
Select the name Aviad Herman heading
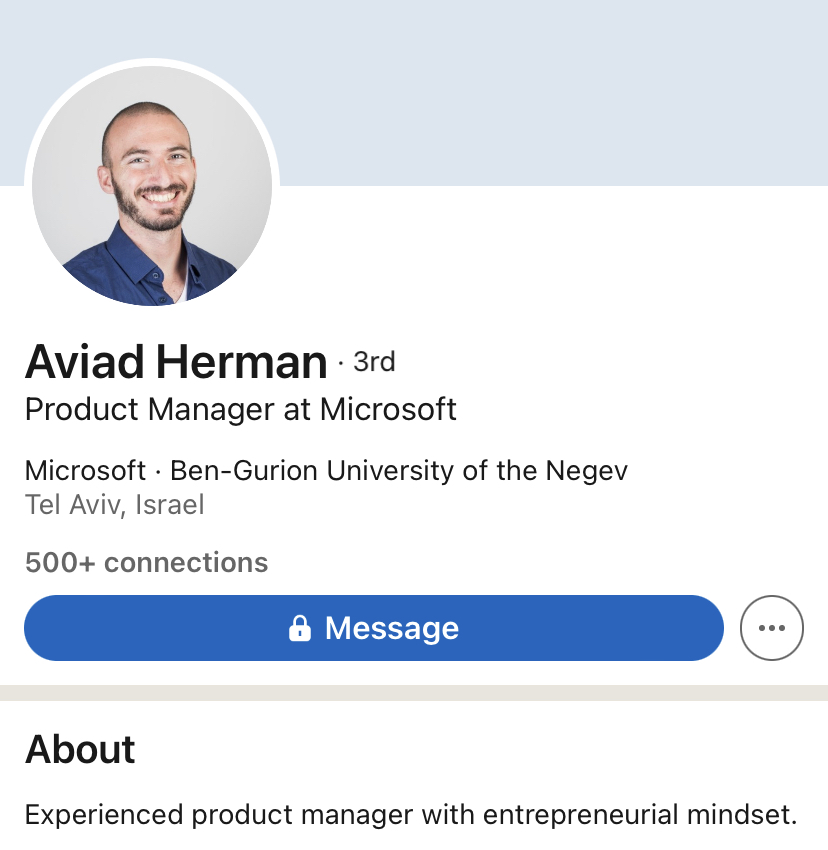(176, 362)
